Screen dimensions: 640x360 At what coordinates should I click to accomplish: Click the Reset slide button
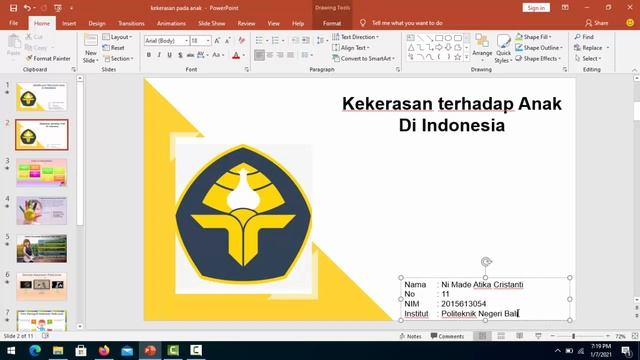[x=114, y=48]
